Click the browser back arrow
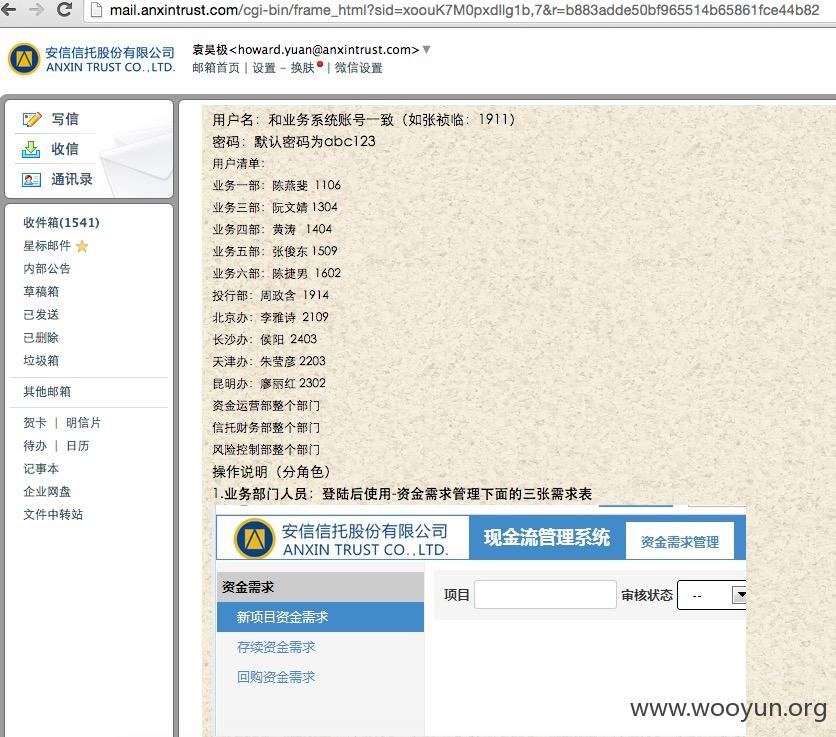Viewport: 836px width, 737px height. 7,9
